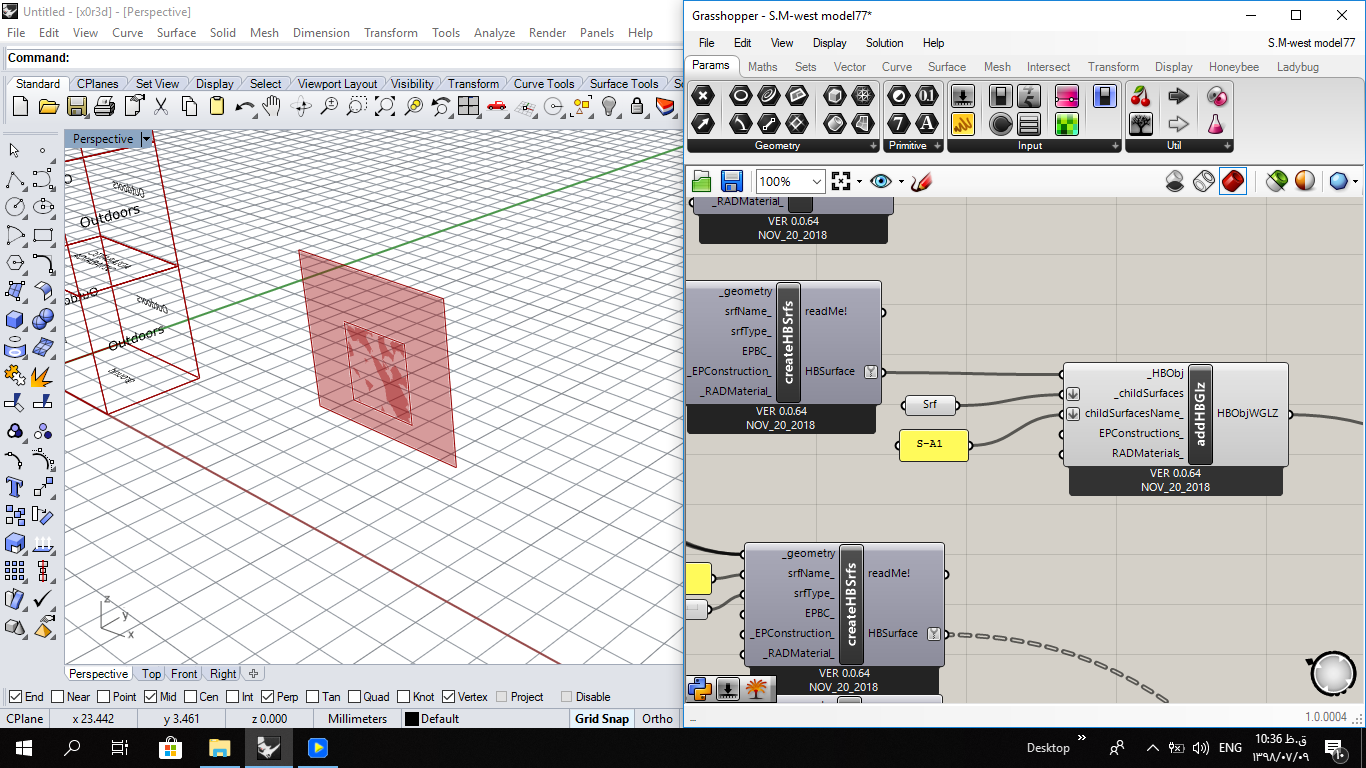1366x768 pixels.
Task: Open the Print icon in Rhino toolbar
Action: click(105, 106)
